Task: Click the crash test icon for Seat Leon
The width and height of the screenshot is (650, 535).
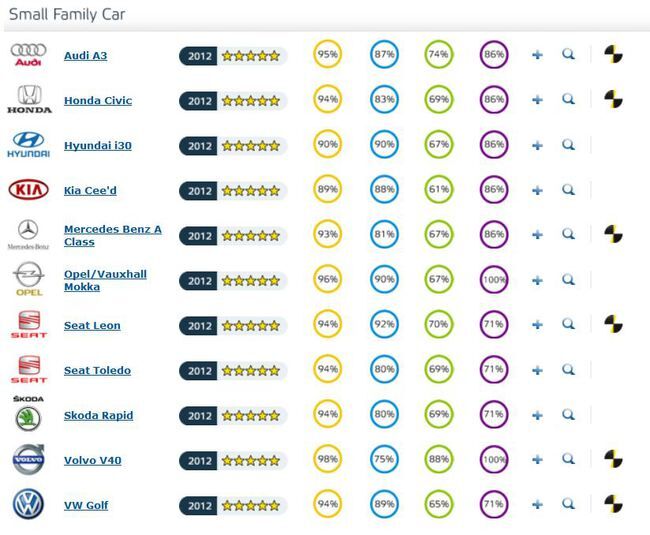Action: [613, 324]
